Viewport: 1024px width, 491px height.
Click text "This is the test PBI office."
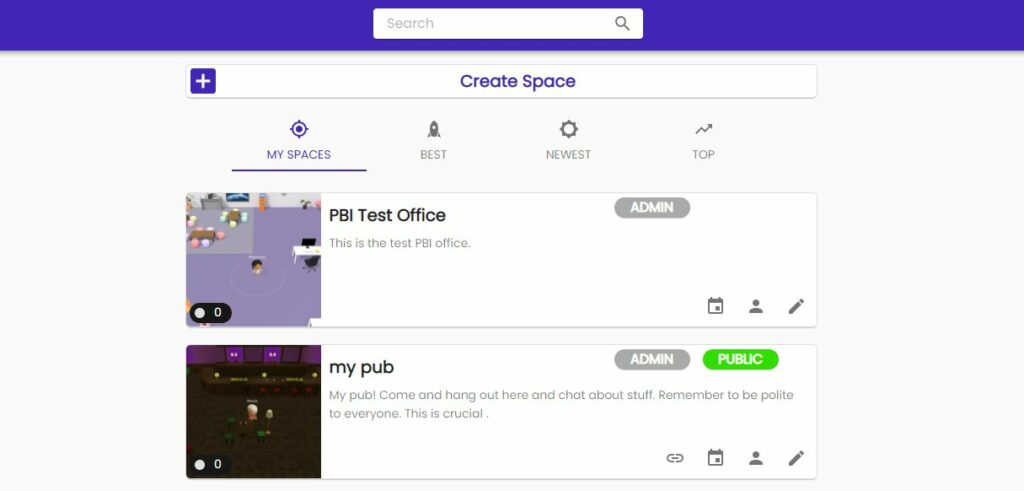400,243
